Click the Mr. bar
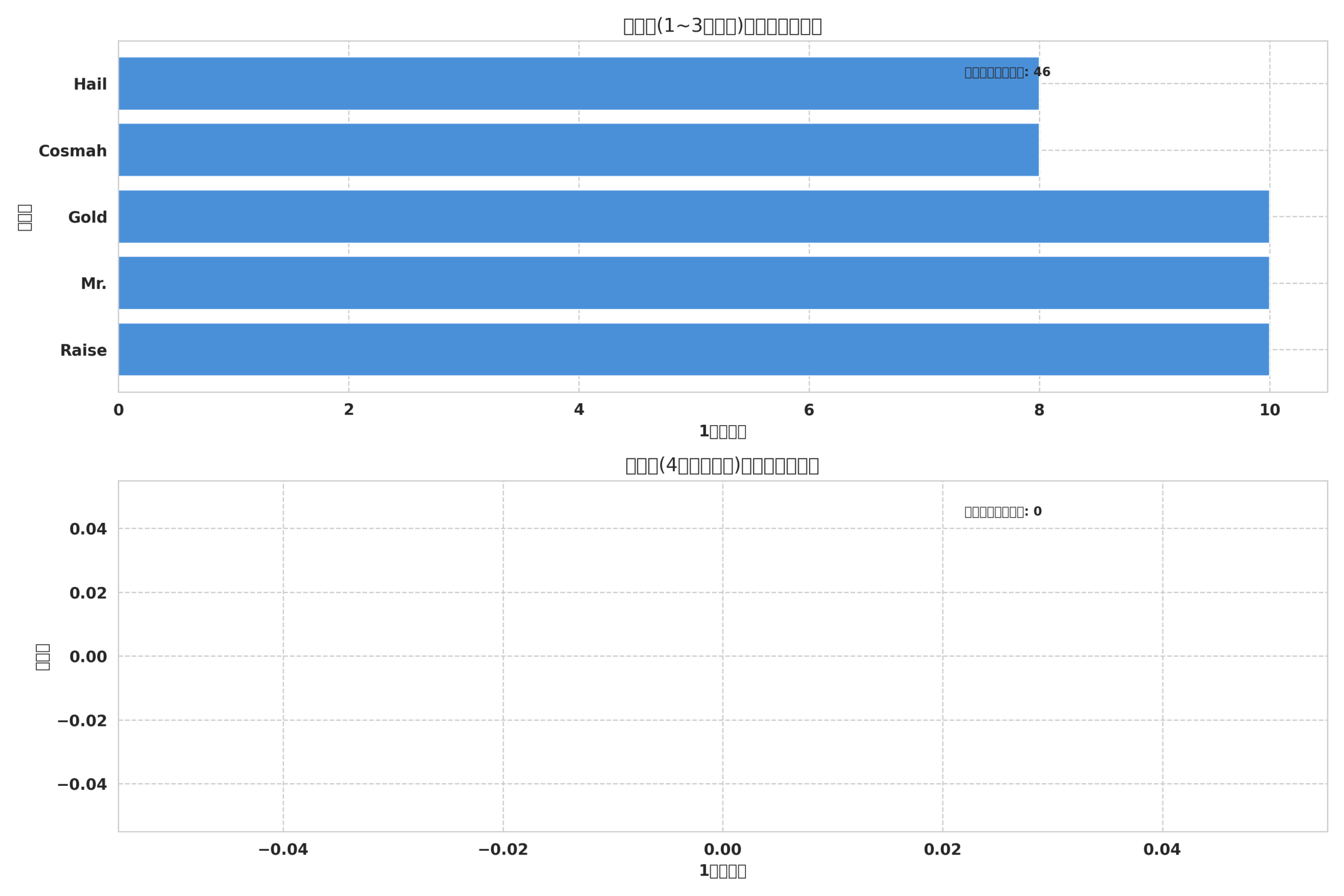 pos(694,283)
